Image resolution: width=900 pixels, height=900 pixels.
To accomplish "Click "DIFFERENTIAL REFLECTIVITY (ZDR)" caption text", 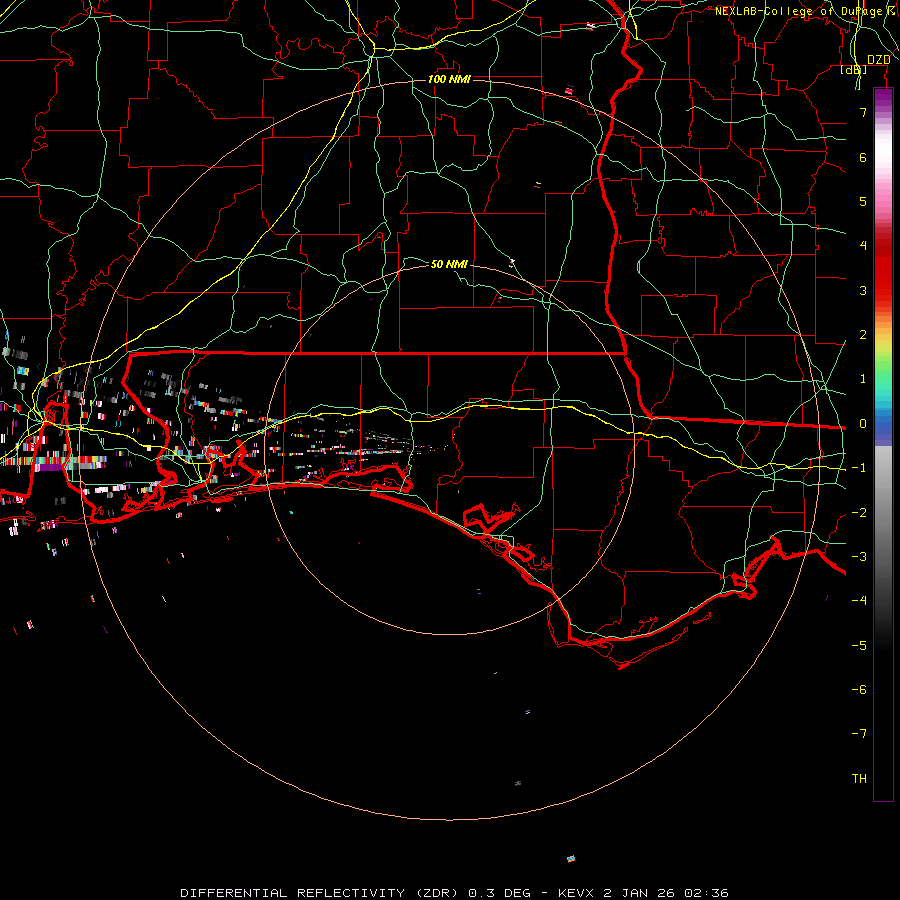I will pyautogui.click(x=319, y=893).
